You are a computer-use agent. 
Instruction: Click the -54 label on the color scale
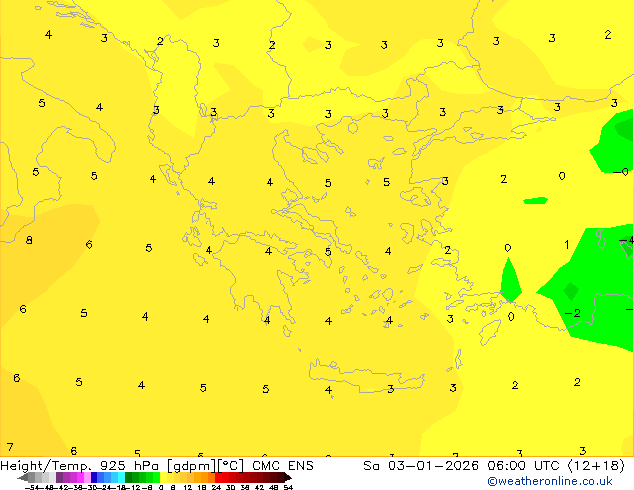coord(32,488)
